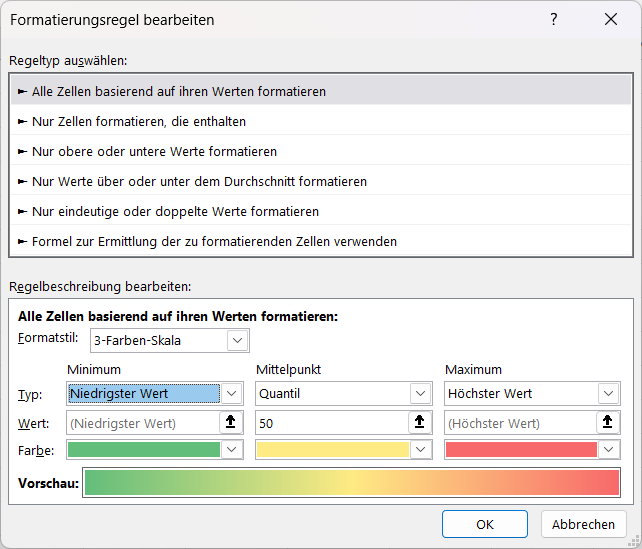Open the green Minimum color dropdown
This screenshot has height=549, width=642.
pos(231,450)
